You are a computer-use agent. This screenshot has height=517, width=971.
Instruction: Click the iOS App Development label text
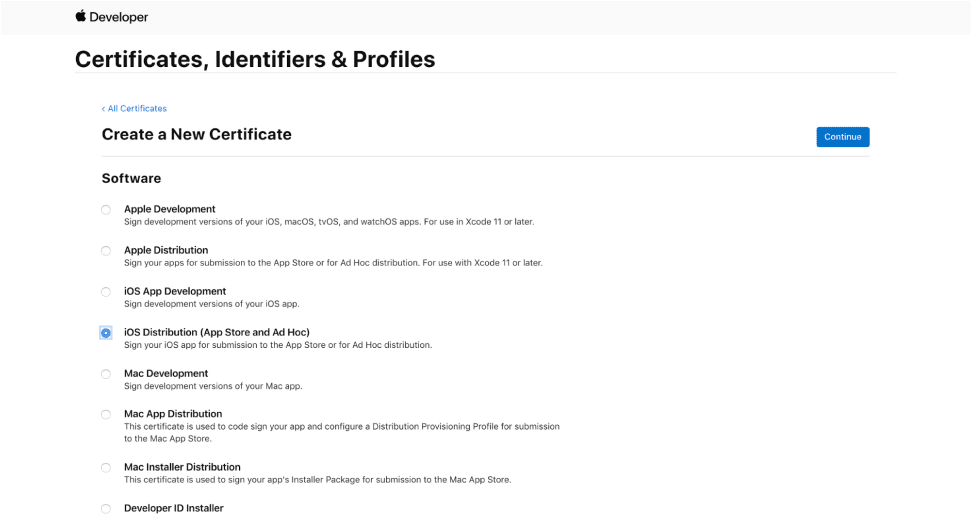point(175,291)
